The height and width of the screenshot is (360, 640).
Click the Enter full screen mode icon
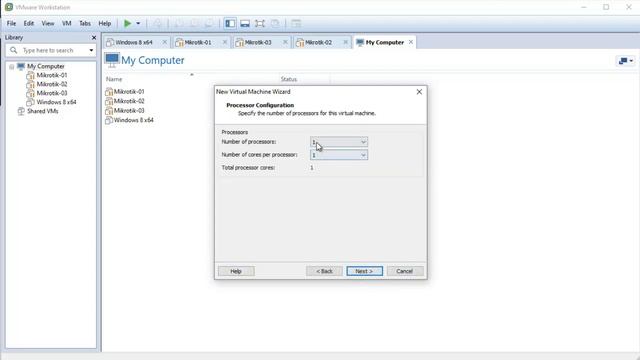(260, 24)
